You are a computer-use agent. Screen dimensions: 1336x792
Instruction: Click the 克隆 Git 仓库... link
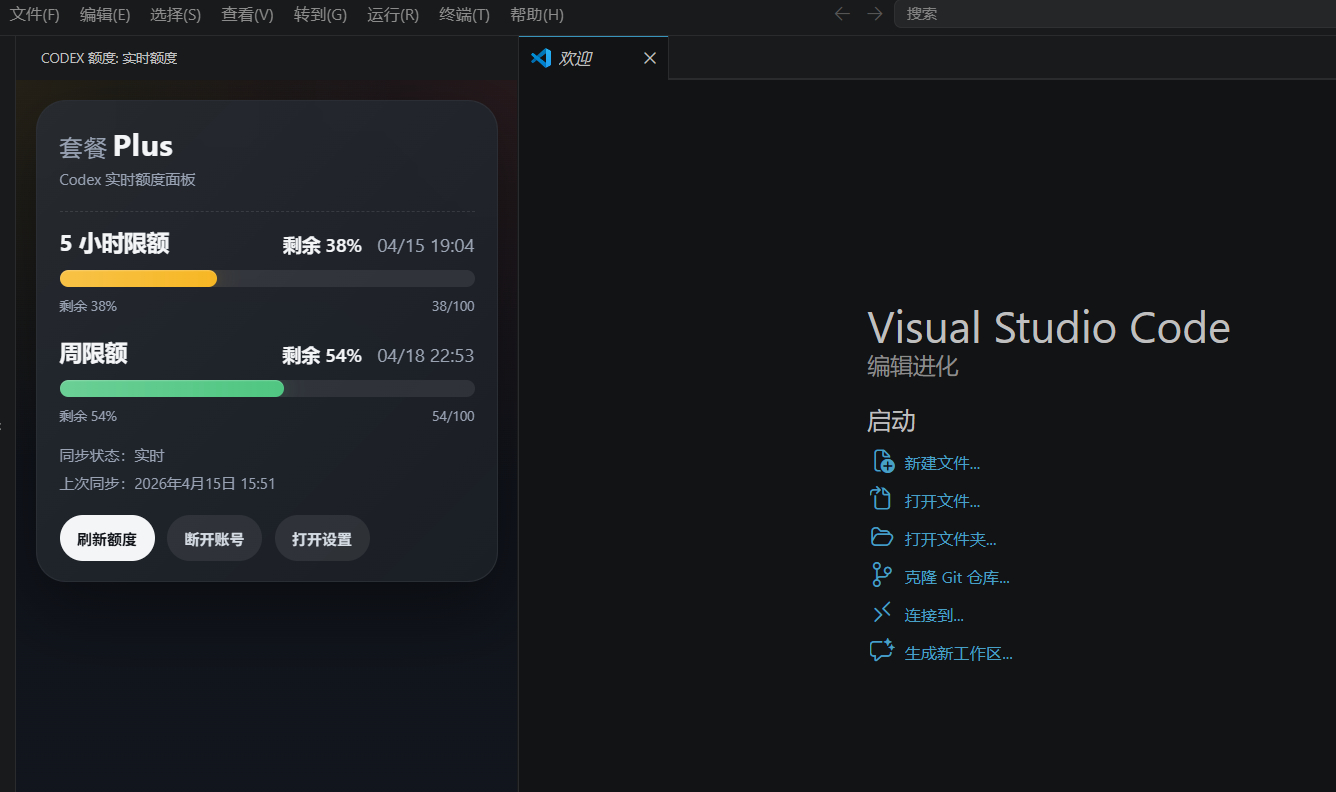(x=957, y=577)
